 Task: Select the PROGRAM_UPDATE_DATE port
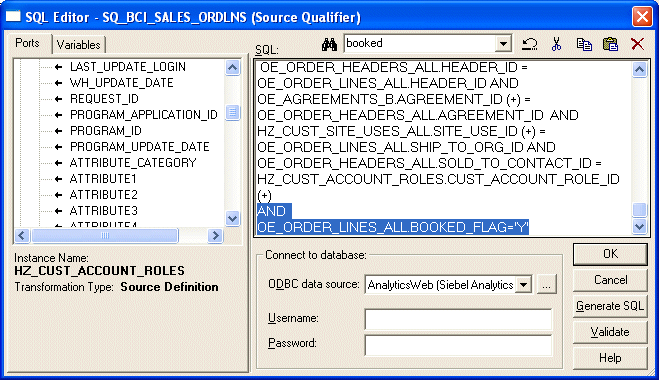click(x=140, y=147)
